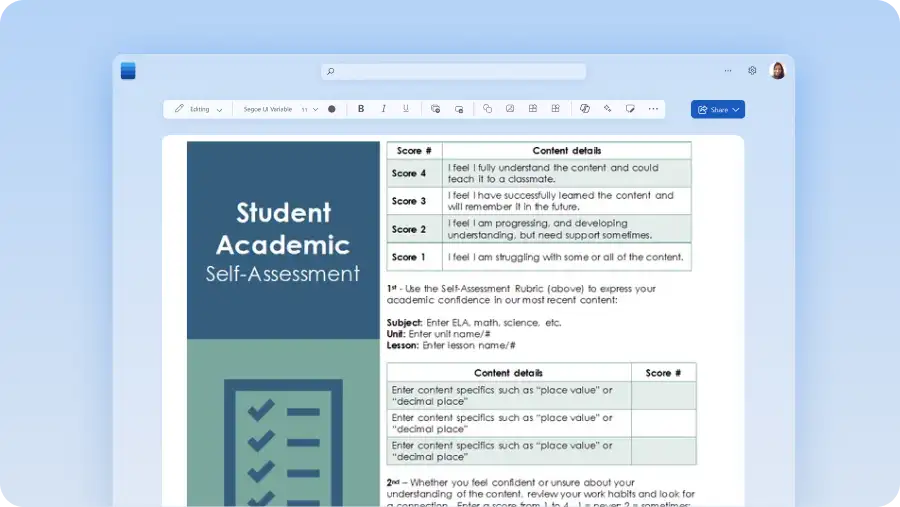Click the first insert icon after Underline
Screen dimensions: 900x507
coord(436,109)
